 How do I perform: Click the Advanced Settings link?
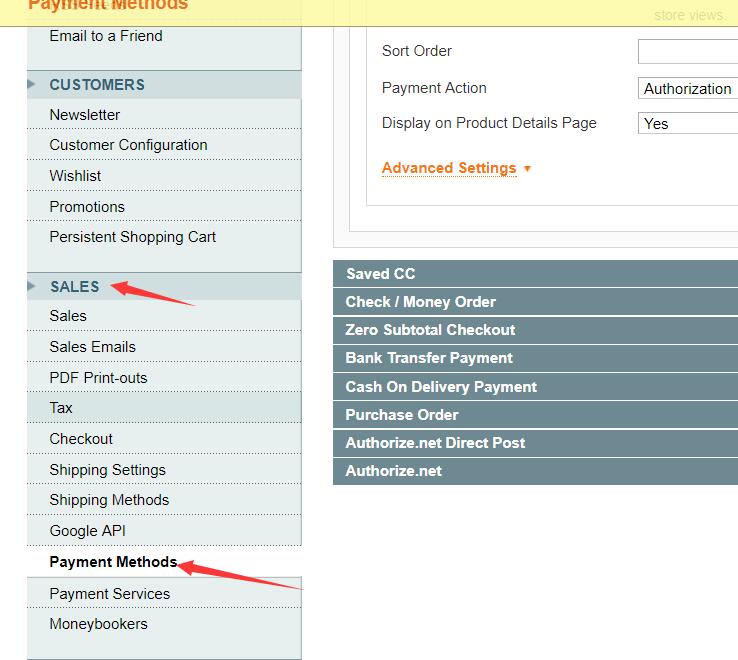click(449, 168)
